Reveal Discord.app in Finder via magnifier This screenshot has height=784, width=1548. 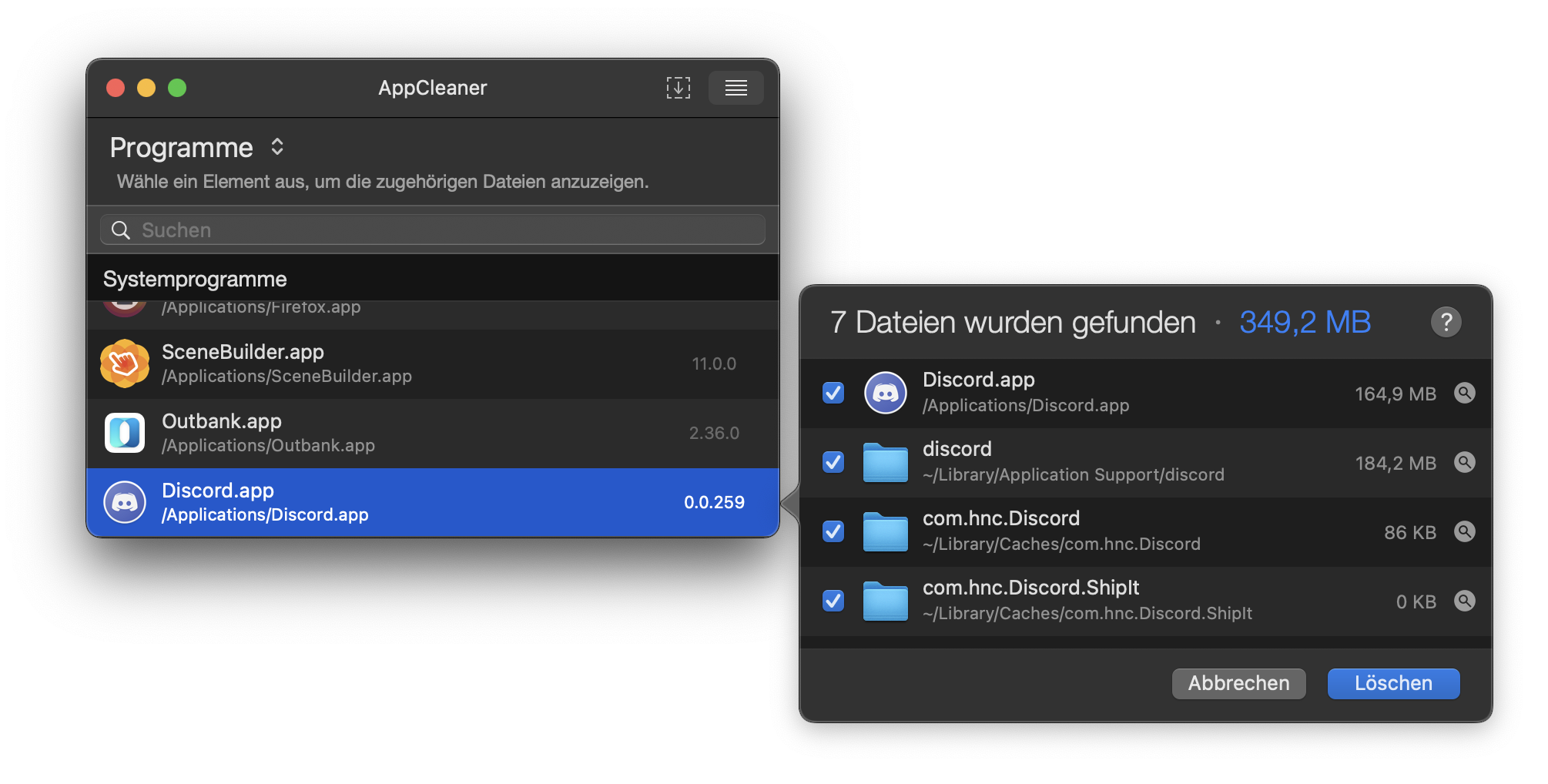1464,393
